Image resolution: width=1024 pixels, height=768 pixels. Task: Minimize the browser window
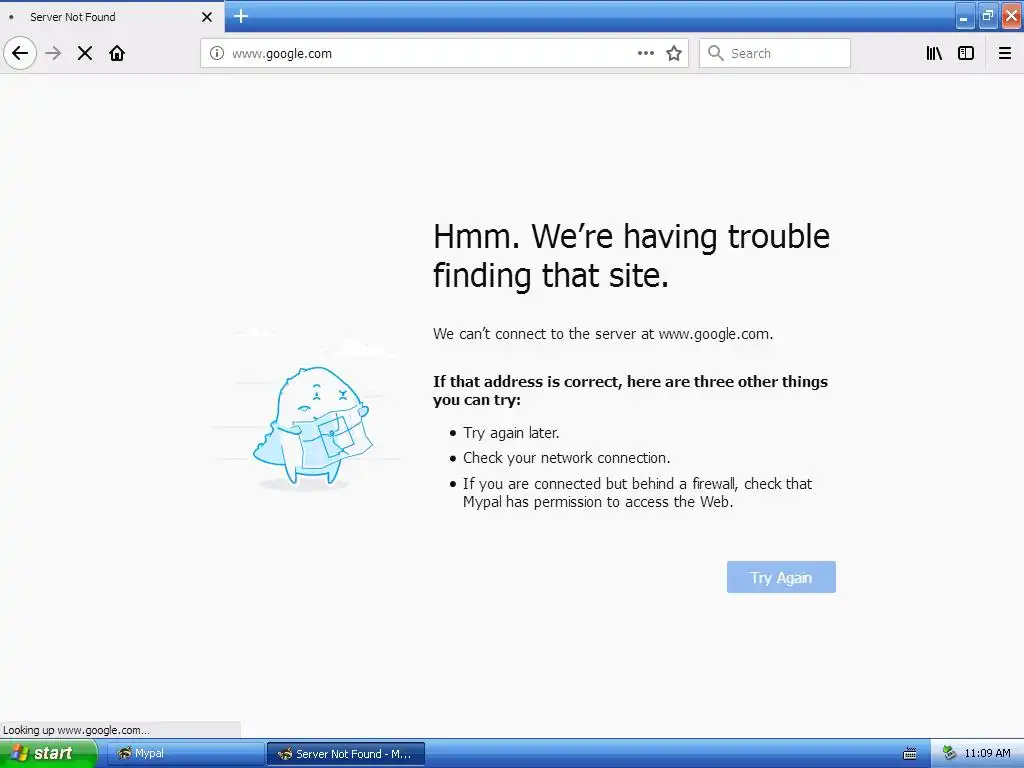click(x=964, y=17)
